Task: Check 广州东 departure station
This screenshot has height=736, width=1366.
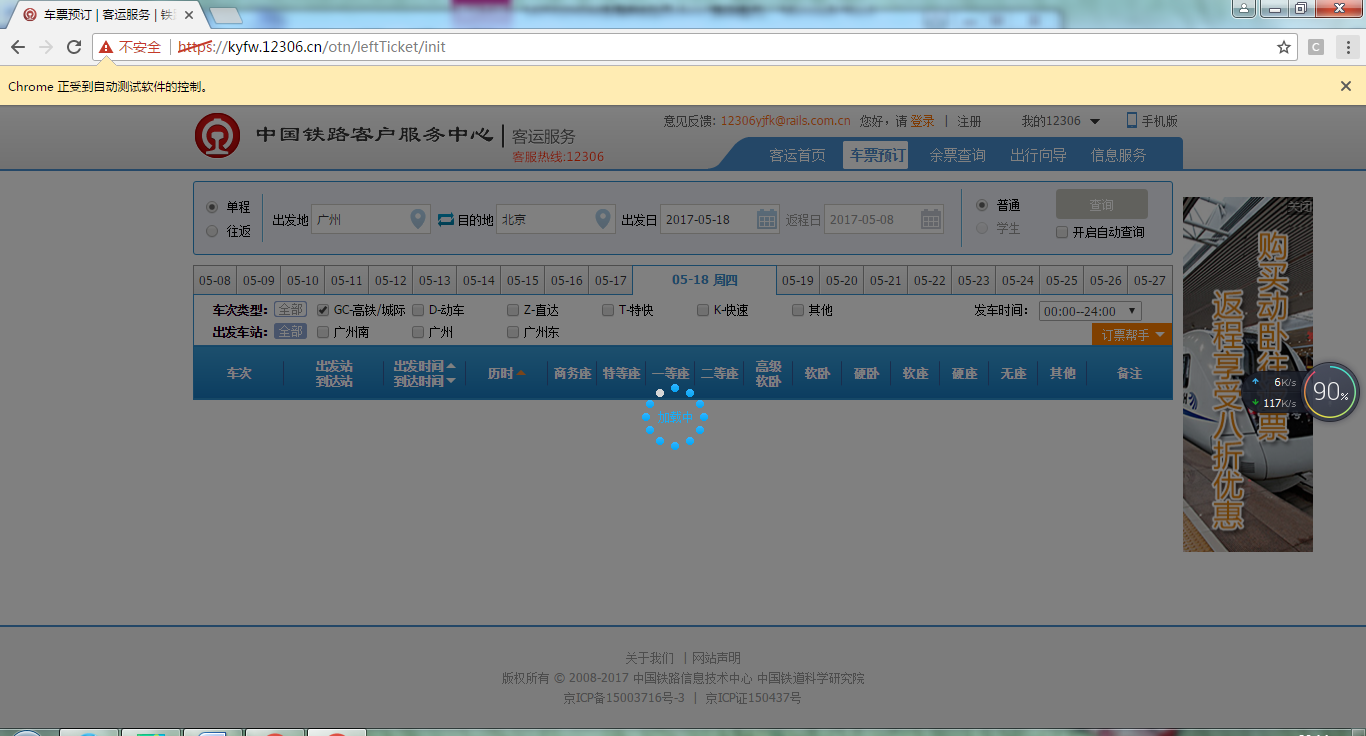Action: (x=513, y=332)
